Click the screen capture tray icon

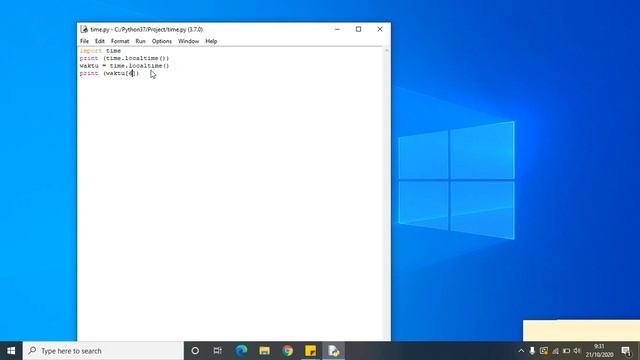click(544, 351)
